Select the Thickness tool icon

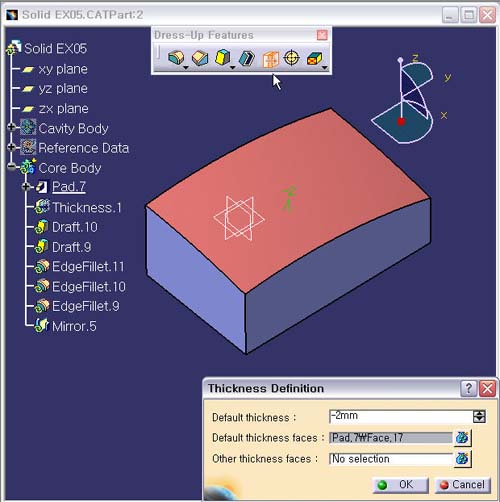270,59
